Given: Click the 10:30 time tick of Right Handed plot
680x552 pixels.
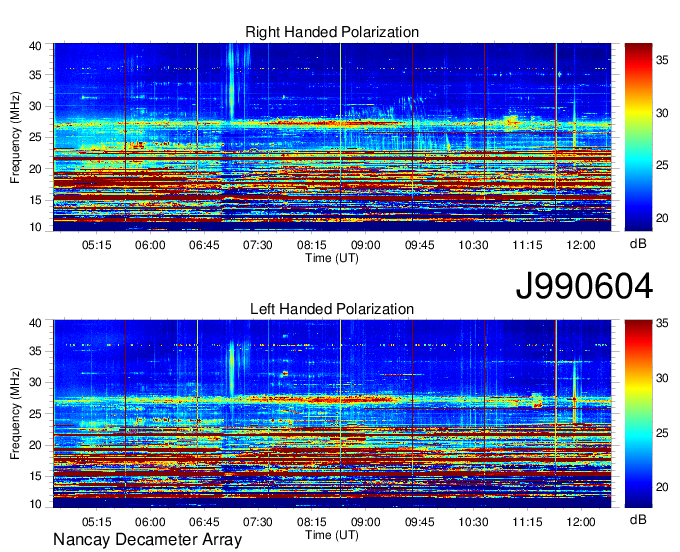Looking at the screenshot, I should tap(473, 245).
